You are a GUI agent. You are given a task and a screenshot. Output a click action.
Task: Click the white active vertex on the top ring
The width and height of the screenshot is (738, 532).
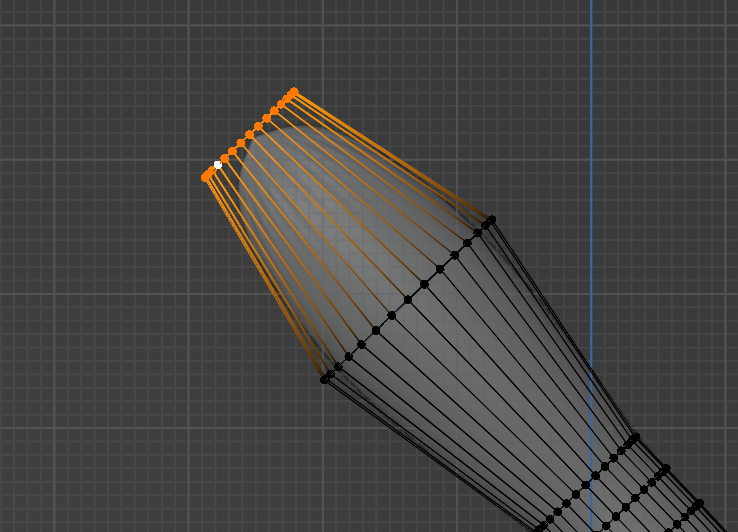218,165
